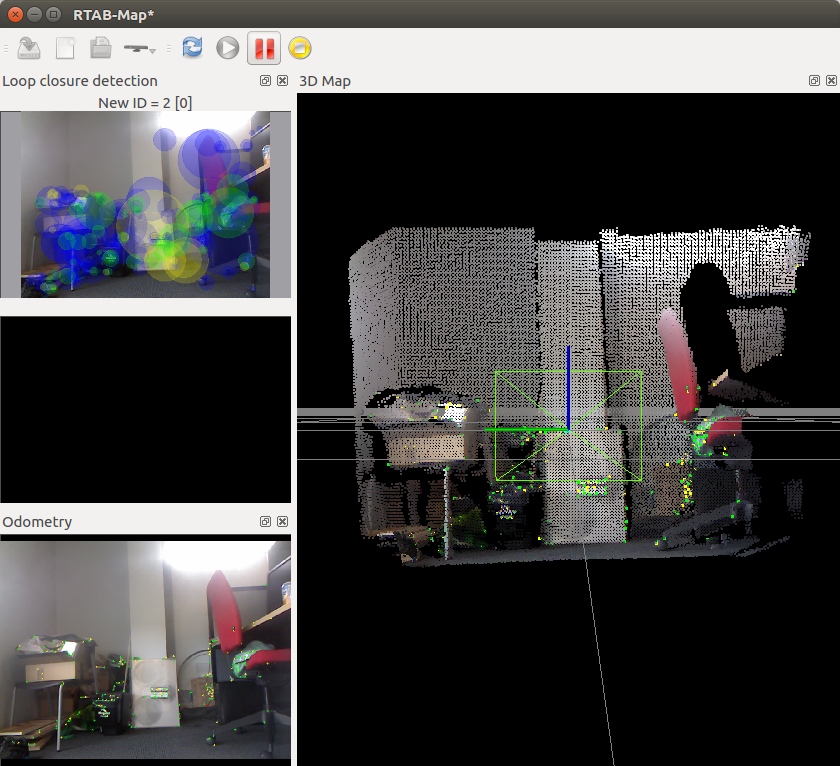Click the New database page icon
Viewport: 840px width, 766px height.
(x=65, y=47)
